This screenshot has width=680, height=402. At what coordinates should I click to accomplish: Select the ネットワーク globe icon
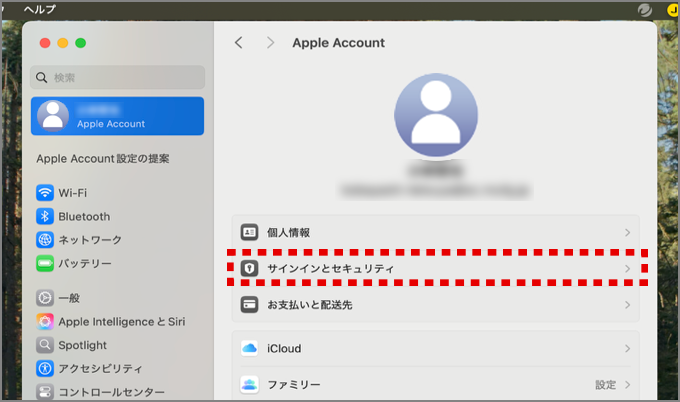(x=45, y=240)
